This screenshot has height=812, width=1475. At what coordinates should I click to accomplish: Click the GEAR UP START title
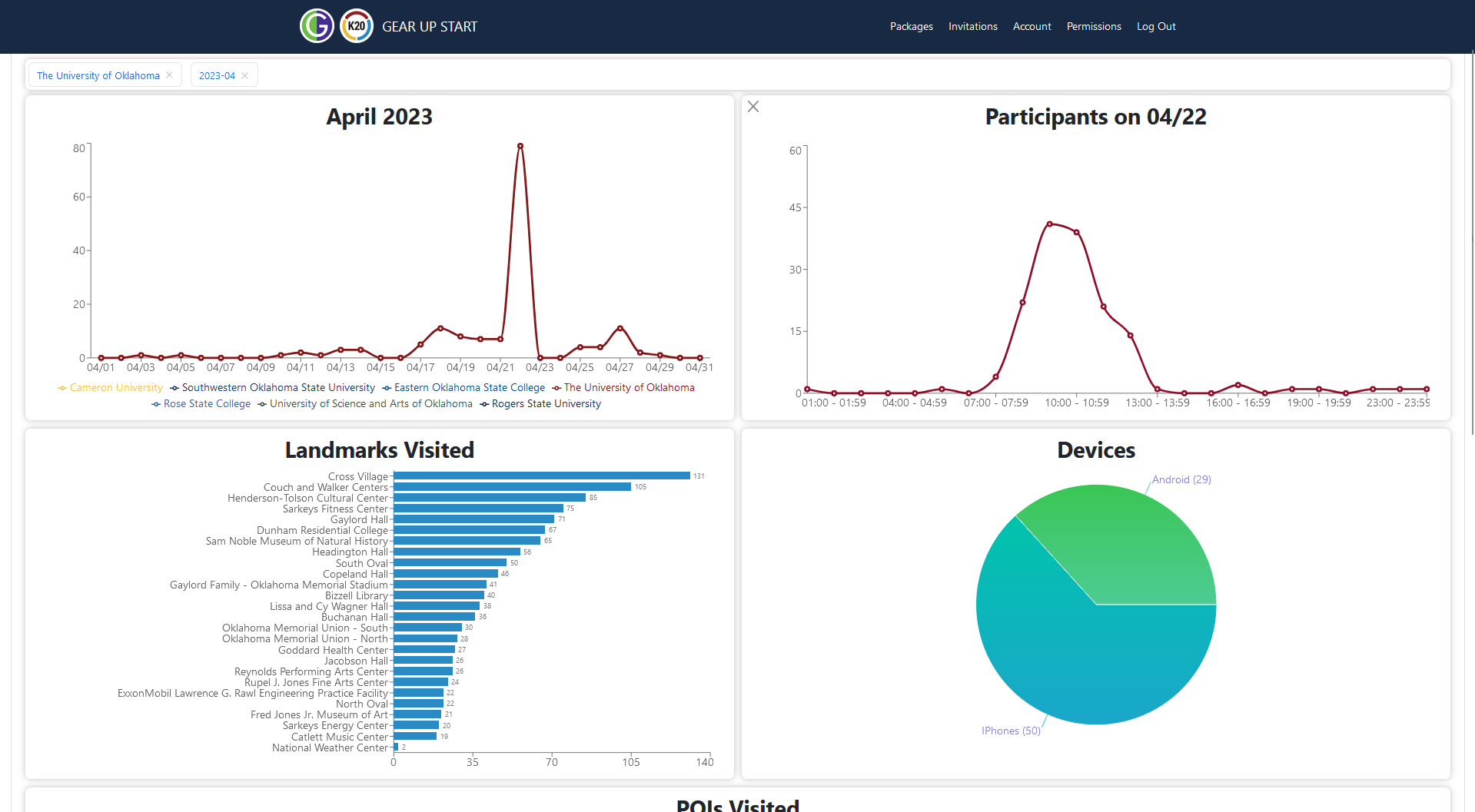tap(430, 27)
